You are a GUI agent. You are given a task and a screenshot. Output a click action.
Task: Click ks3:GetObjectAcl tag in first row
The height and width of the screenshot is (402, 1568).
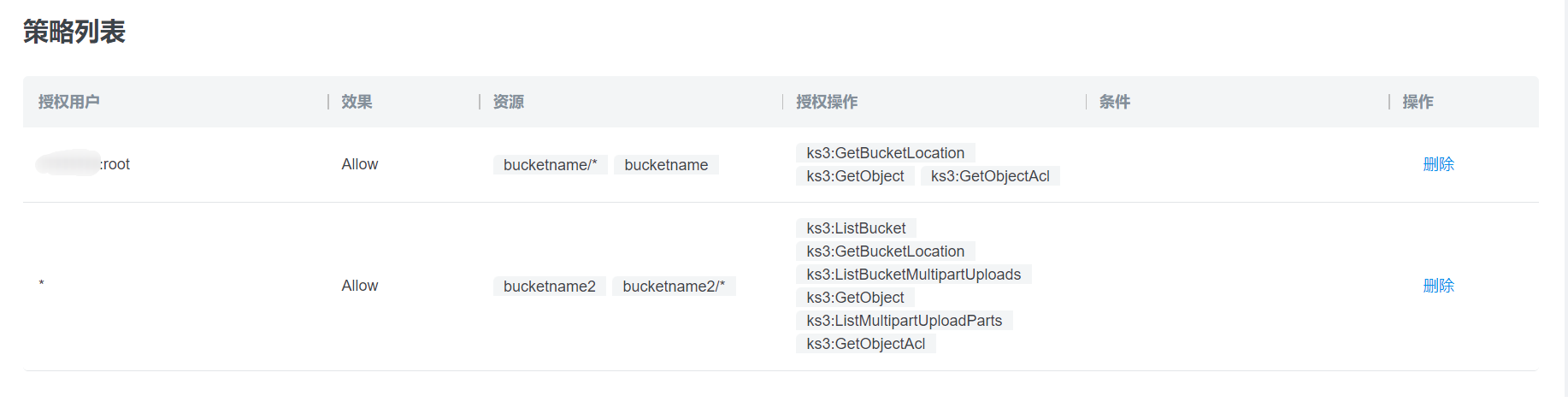pyautogui.click(x=990, y=176)
